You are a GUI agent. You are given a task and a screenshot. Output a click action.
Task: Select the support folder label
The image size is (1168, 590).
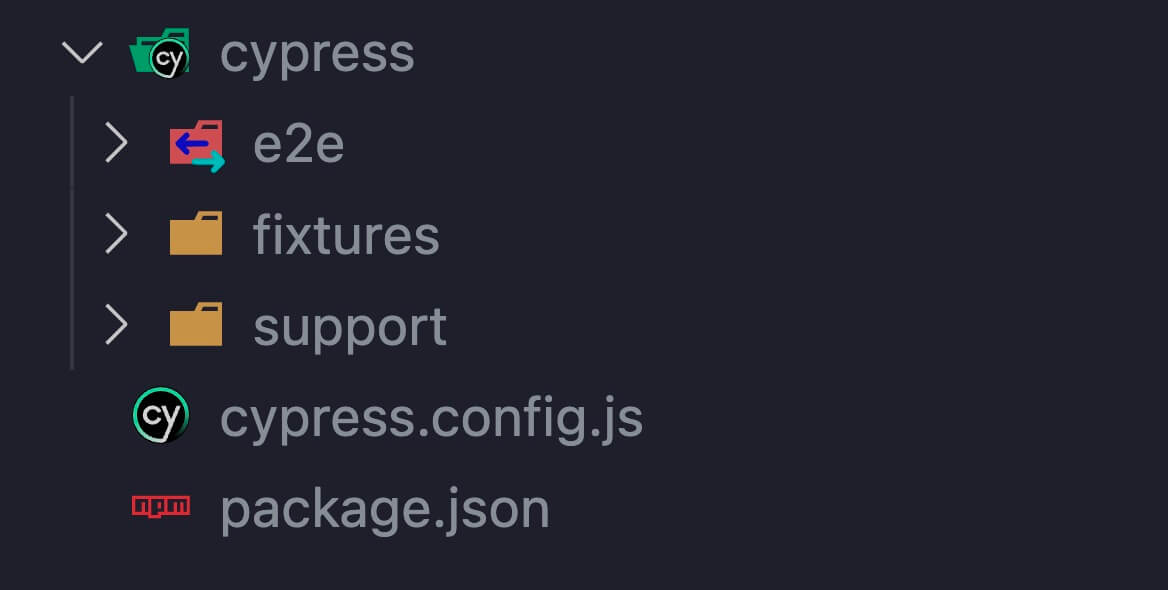(350, 325)
